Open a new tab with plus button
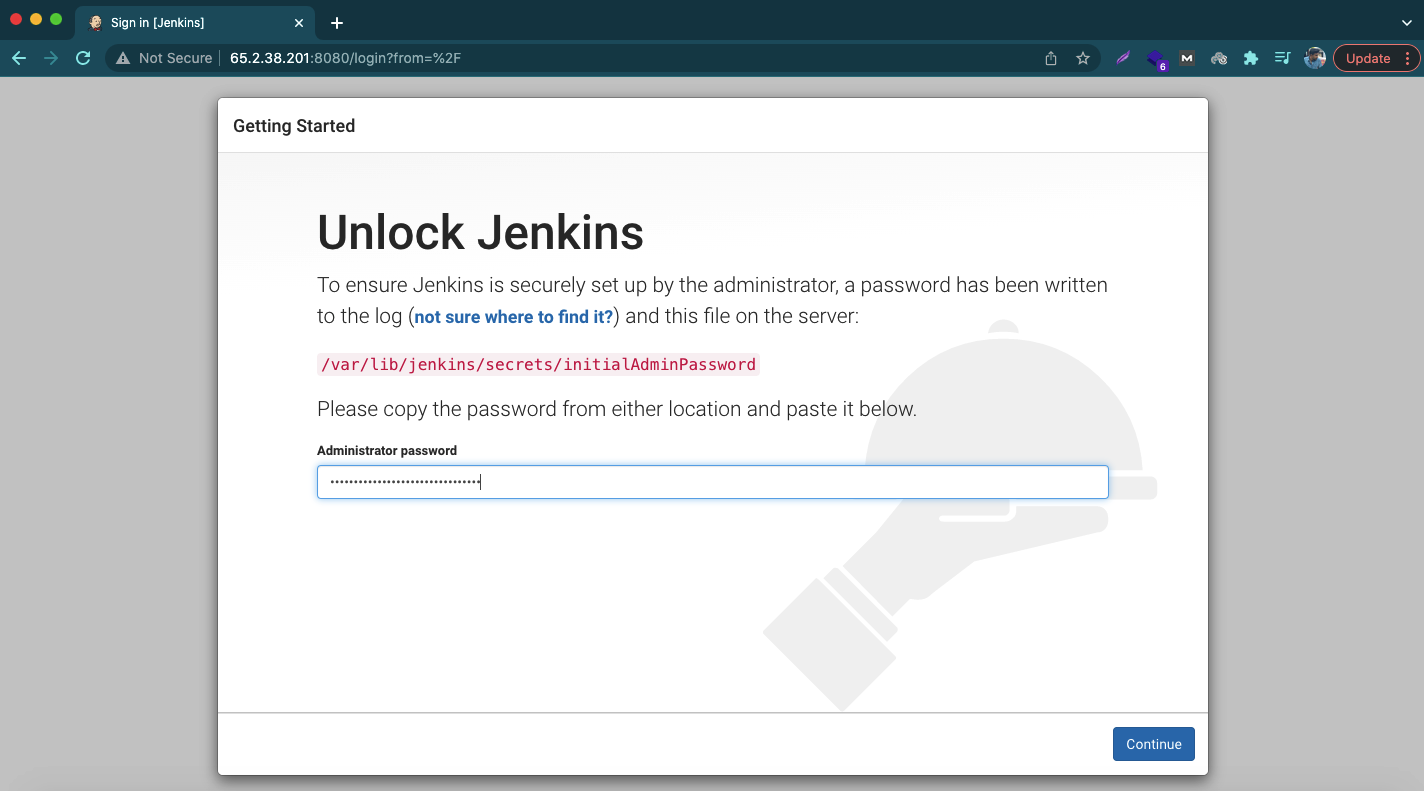 tap(337, 22)
